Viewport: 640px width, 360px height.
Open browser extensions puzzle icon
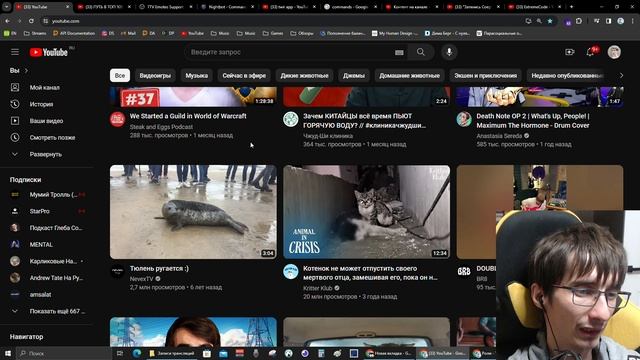point(579,21)
